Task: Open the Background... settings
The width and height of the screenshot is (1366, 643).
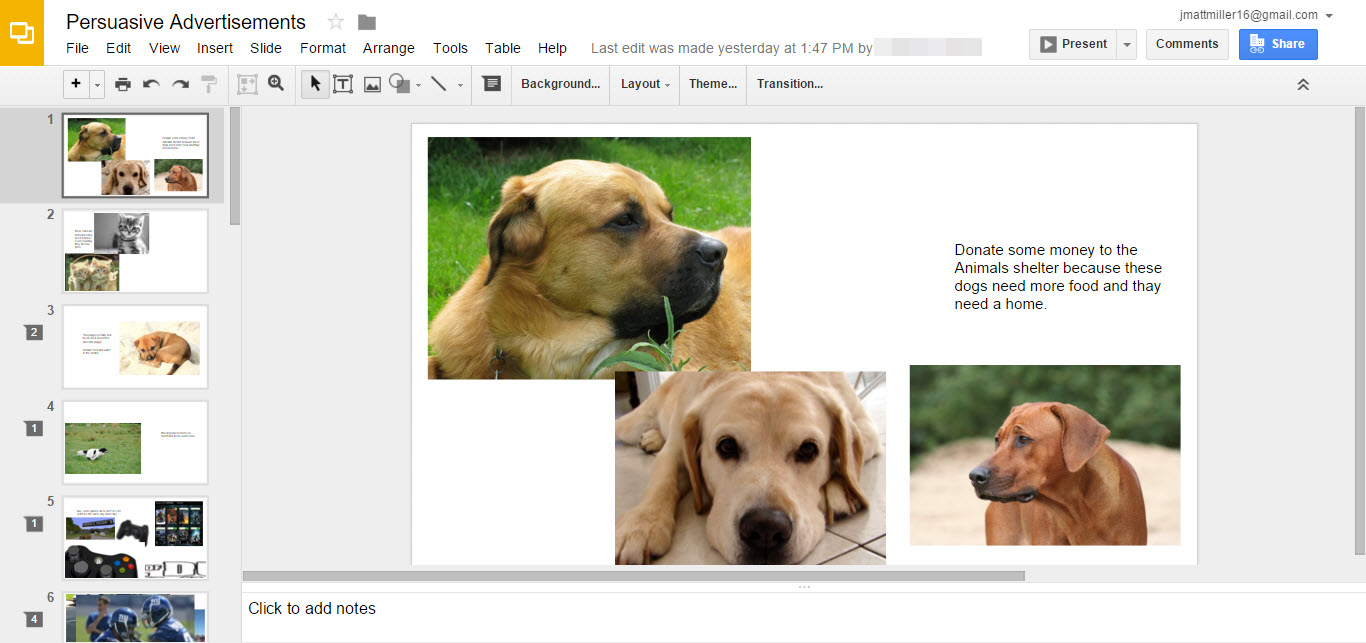Action: [x=560, y=84]
